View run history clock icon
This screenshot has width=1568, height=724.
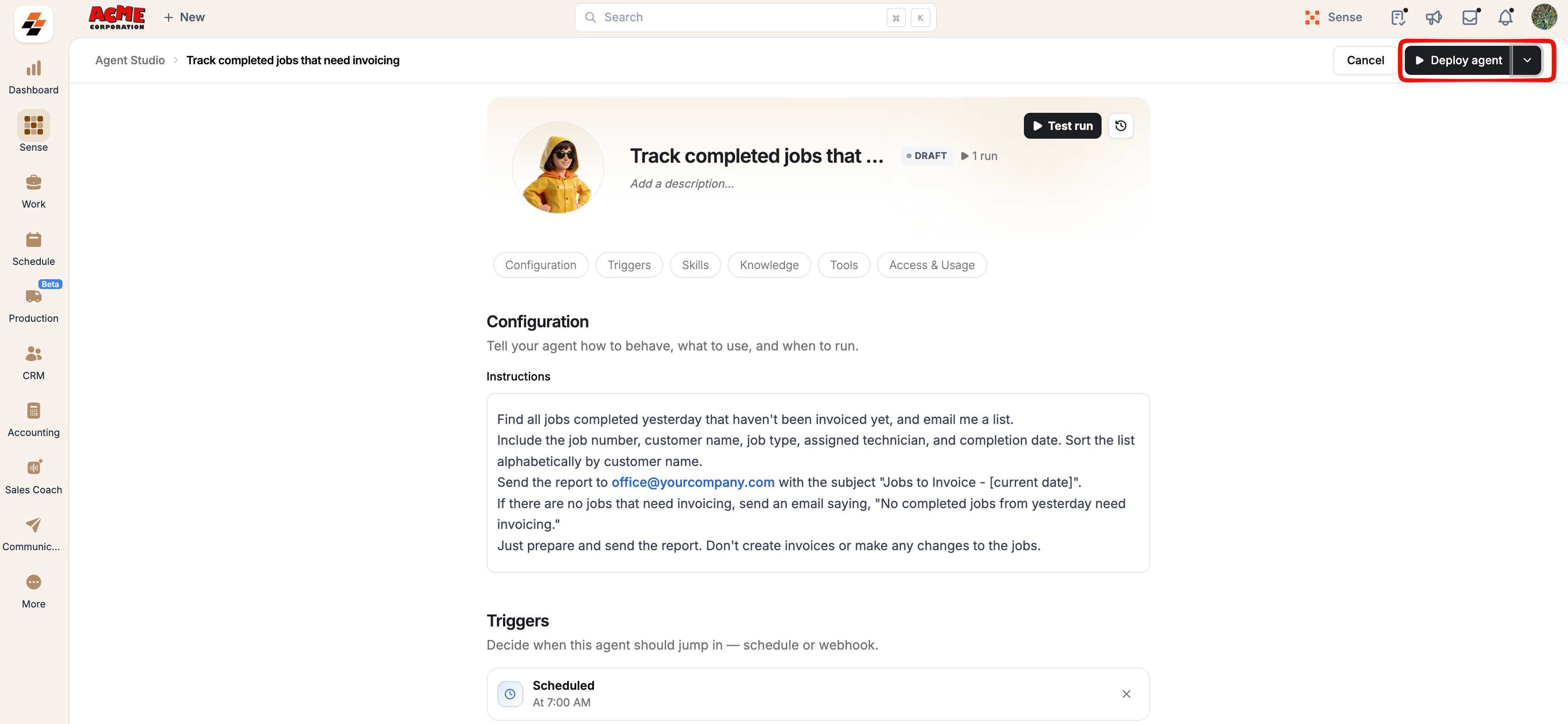point(1121,126)
